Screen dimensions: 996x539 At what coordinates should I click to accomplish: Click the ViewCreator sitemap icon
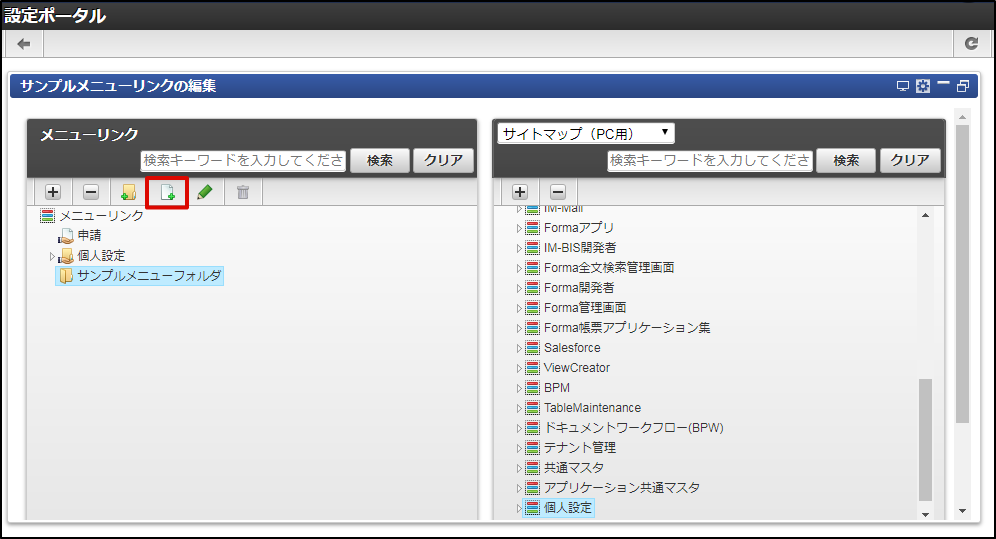point(533,368)
